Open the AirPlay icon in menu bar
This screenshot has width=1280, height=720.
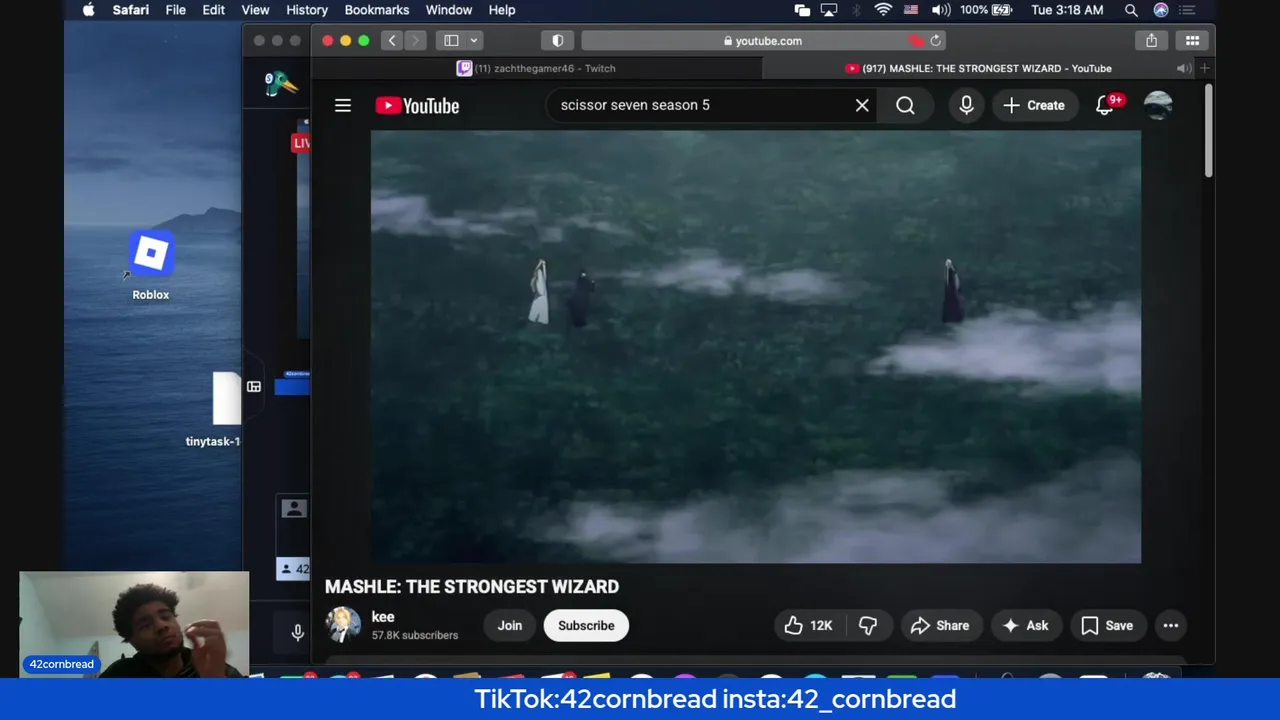829,10
